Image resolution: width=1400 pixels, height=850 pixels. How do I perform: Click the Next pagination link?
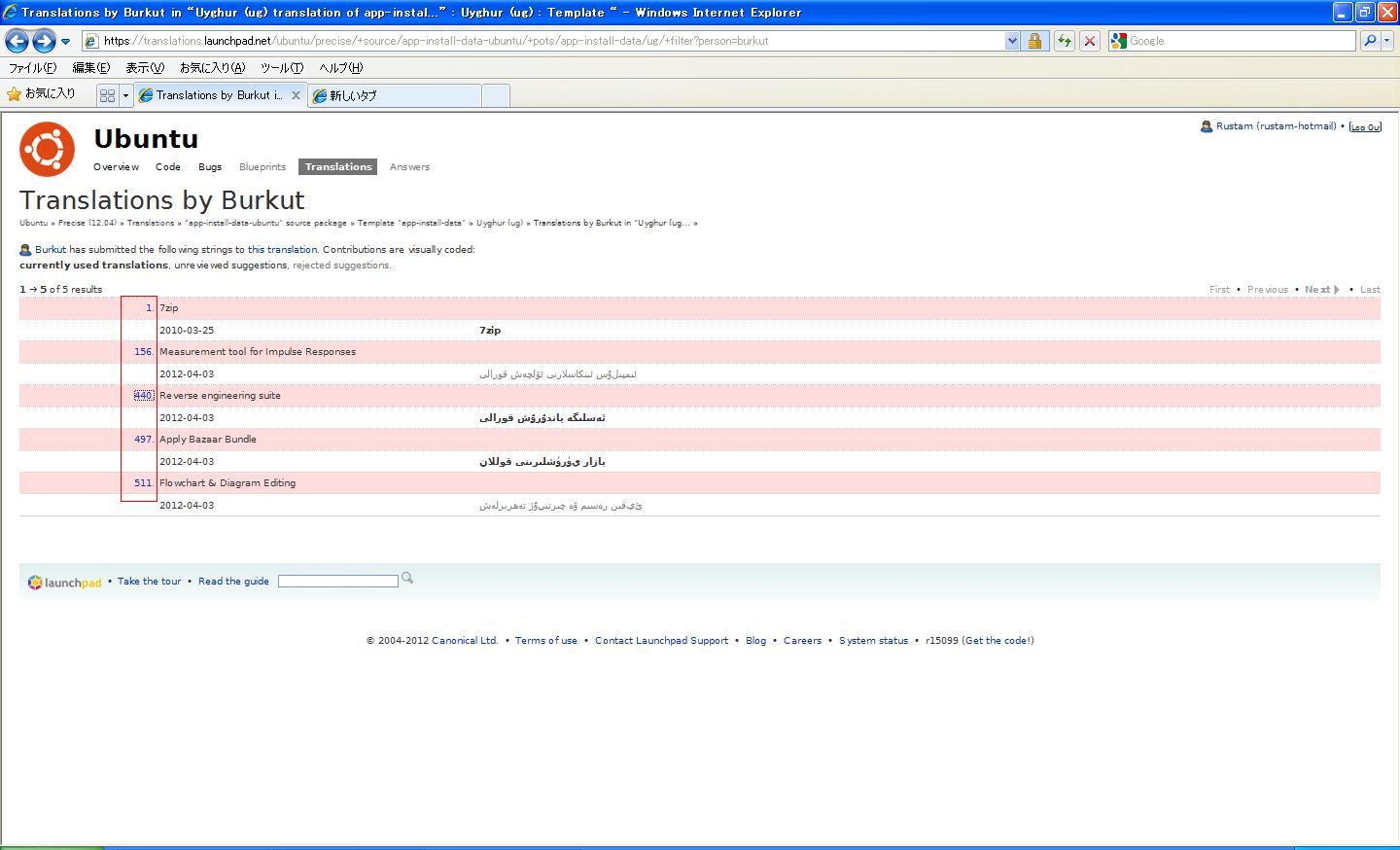(x=1322, y=290)
